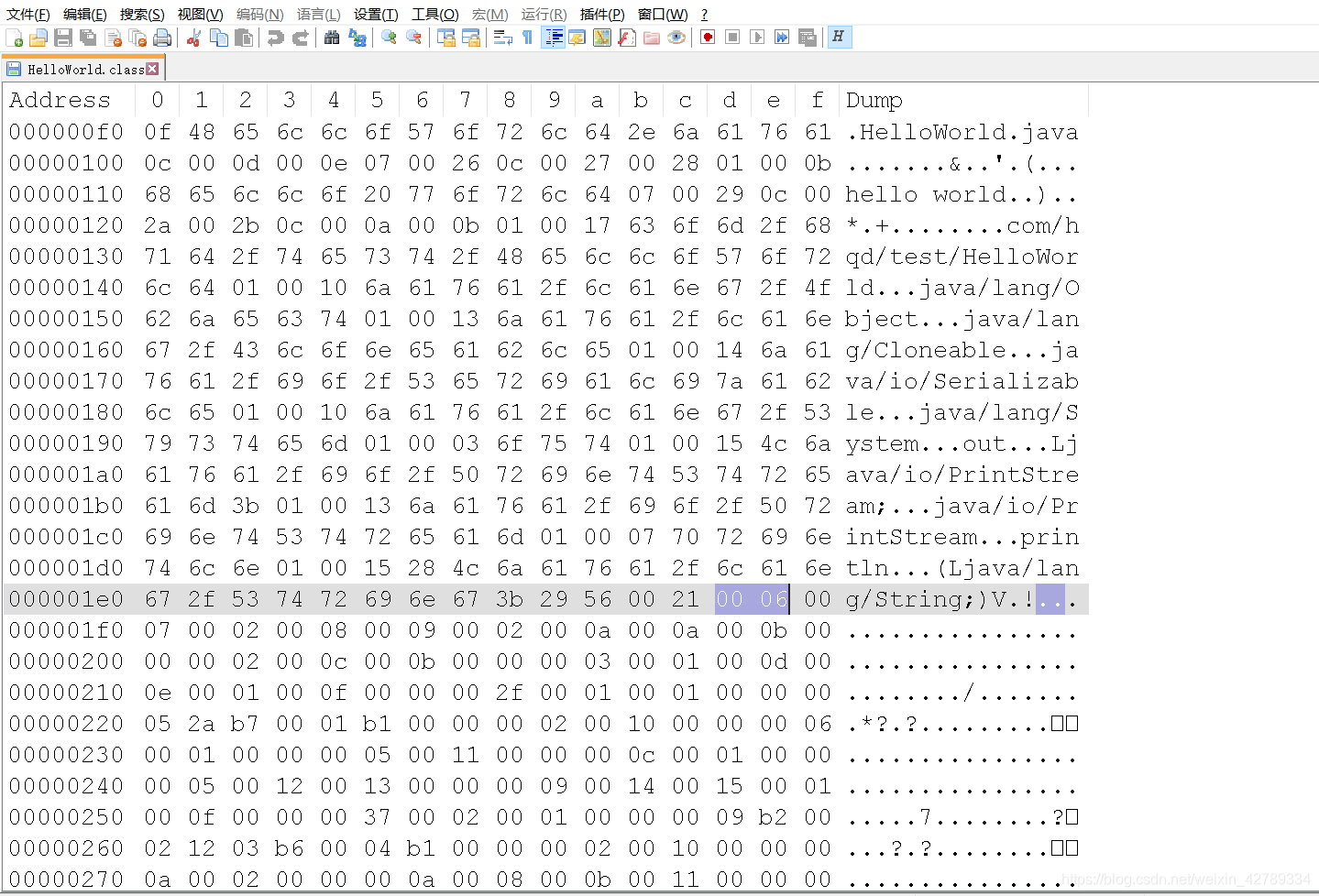Viewport: 1319px width, 896px height.
Task: Click run macro multiple times icon
Action: click(x=782, y=38)
